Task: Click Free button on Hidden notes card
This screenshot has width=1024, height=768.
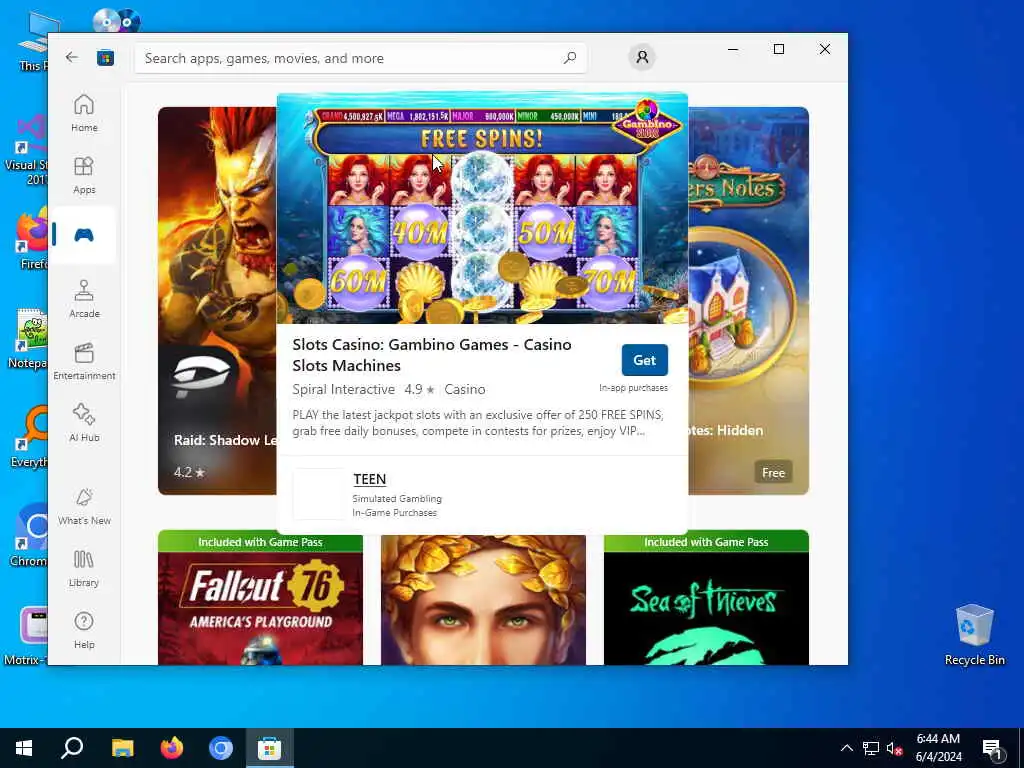Action: point(773,472)
